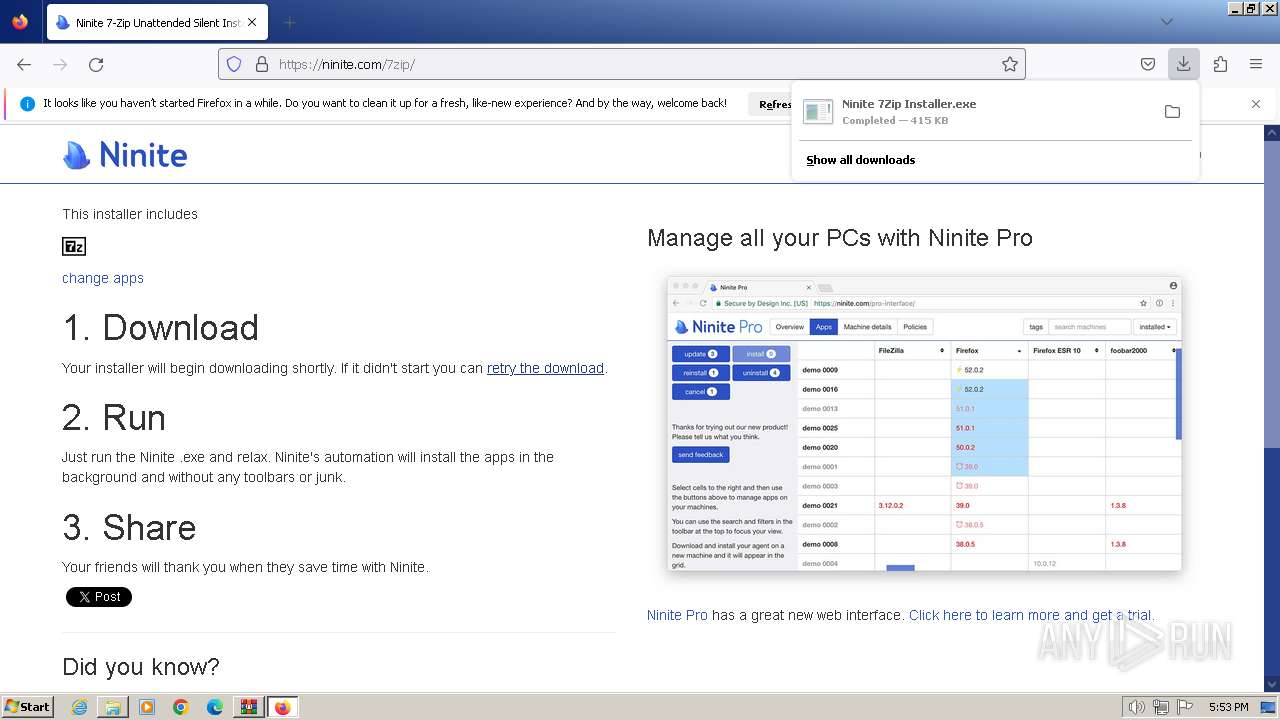Open Action Center flag tray icon
1280x720 pixels.
tap(1184, 707)
